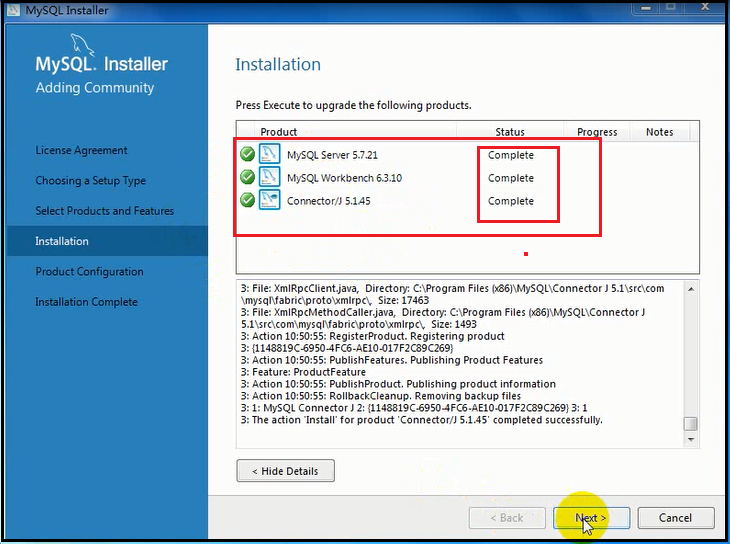Image resolution: width=730 pixels, height=544 pixels.
Task: Click the Cancel button
Action: [x=676, y=518]
